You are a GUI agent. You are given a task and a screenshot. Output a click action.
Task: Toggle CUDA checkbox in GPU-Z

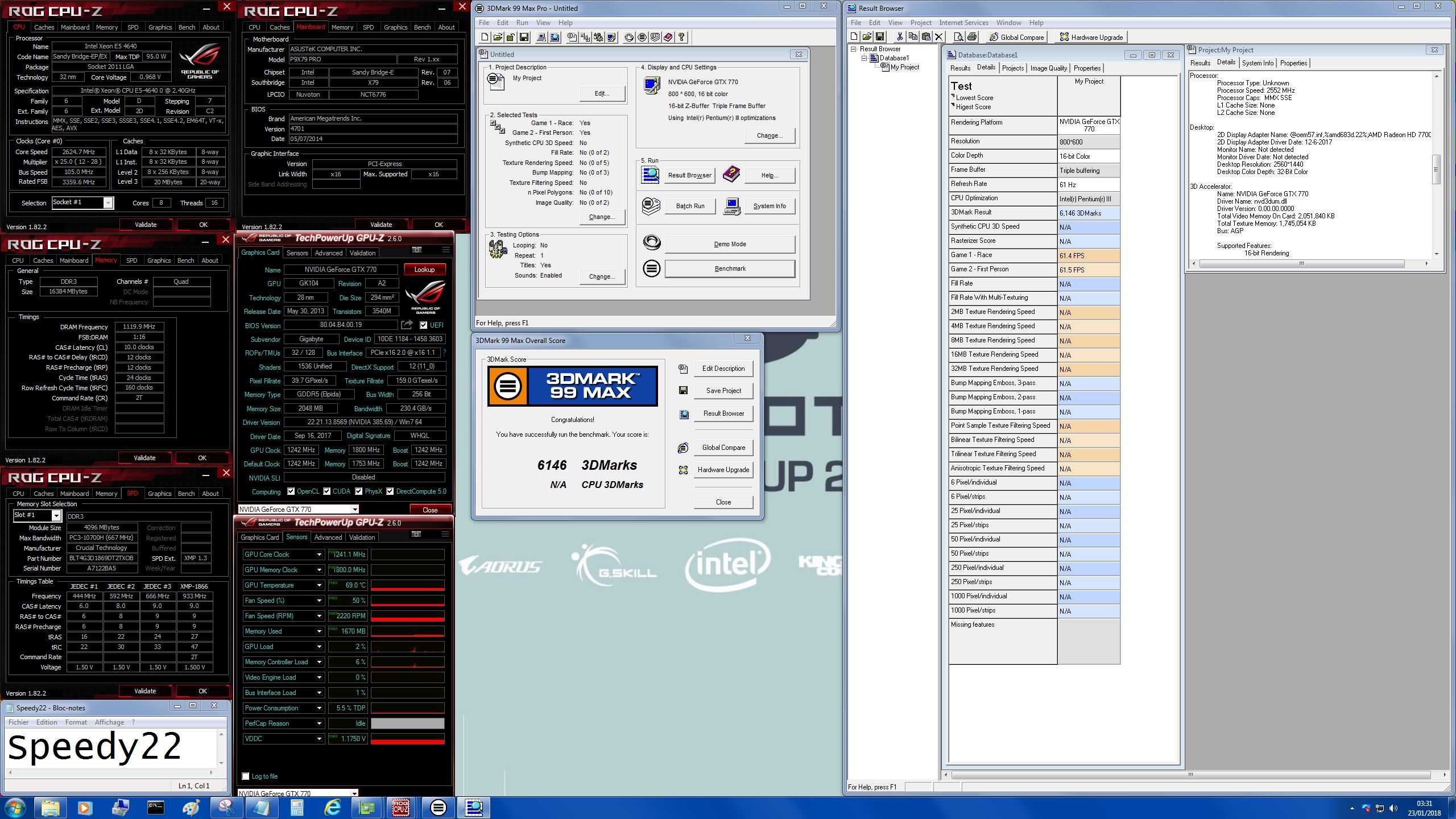point(326,491)
